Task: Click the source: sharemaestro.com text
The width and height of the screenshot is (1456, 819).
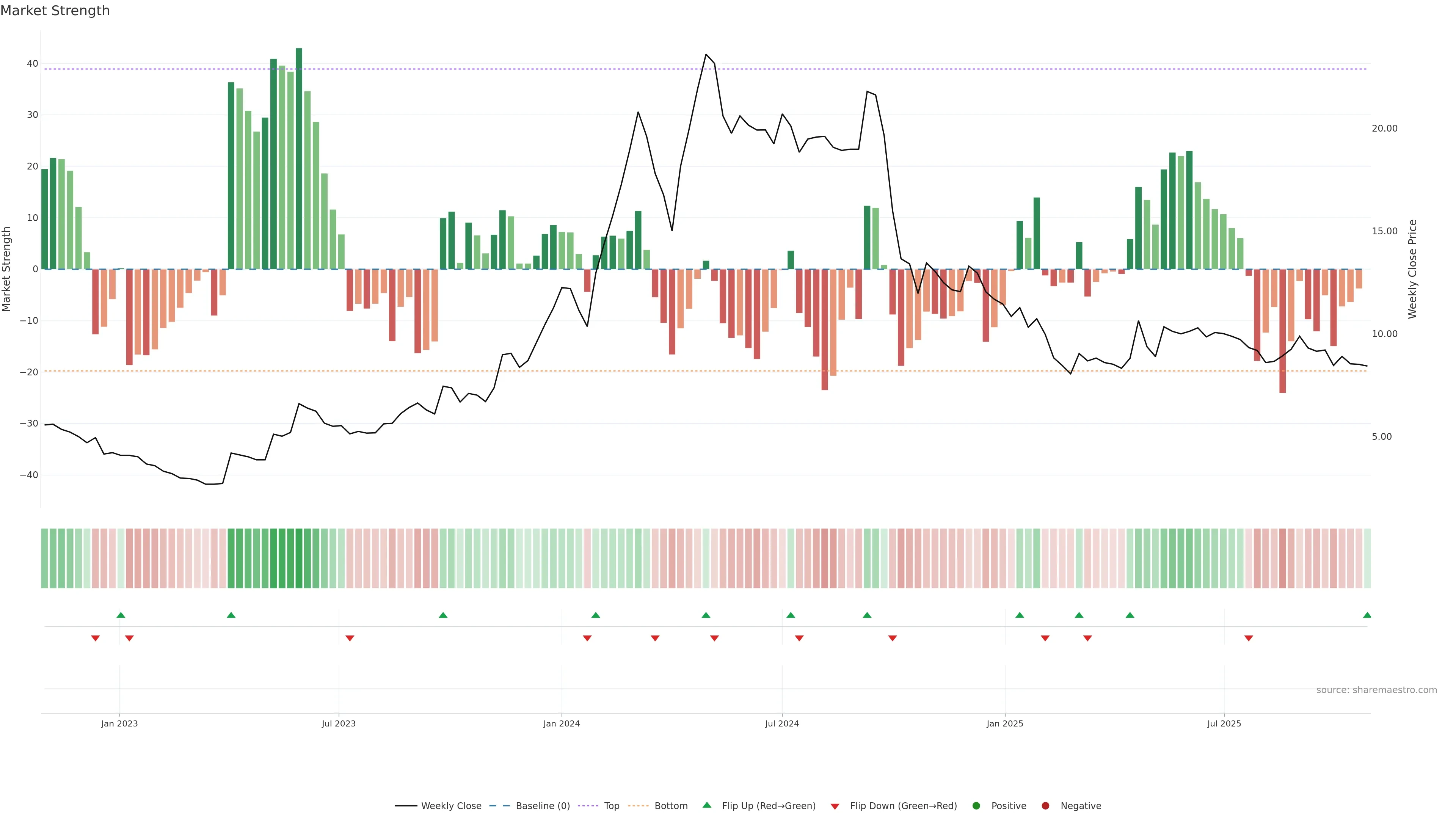Action: click(x=1376, y=690)
